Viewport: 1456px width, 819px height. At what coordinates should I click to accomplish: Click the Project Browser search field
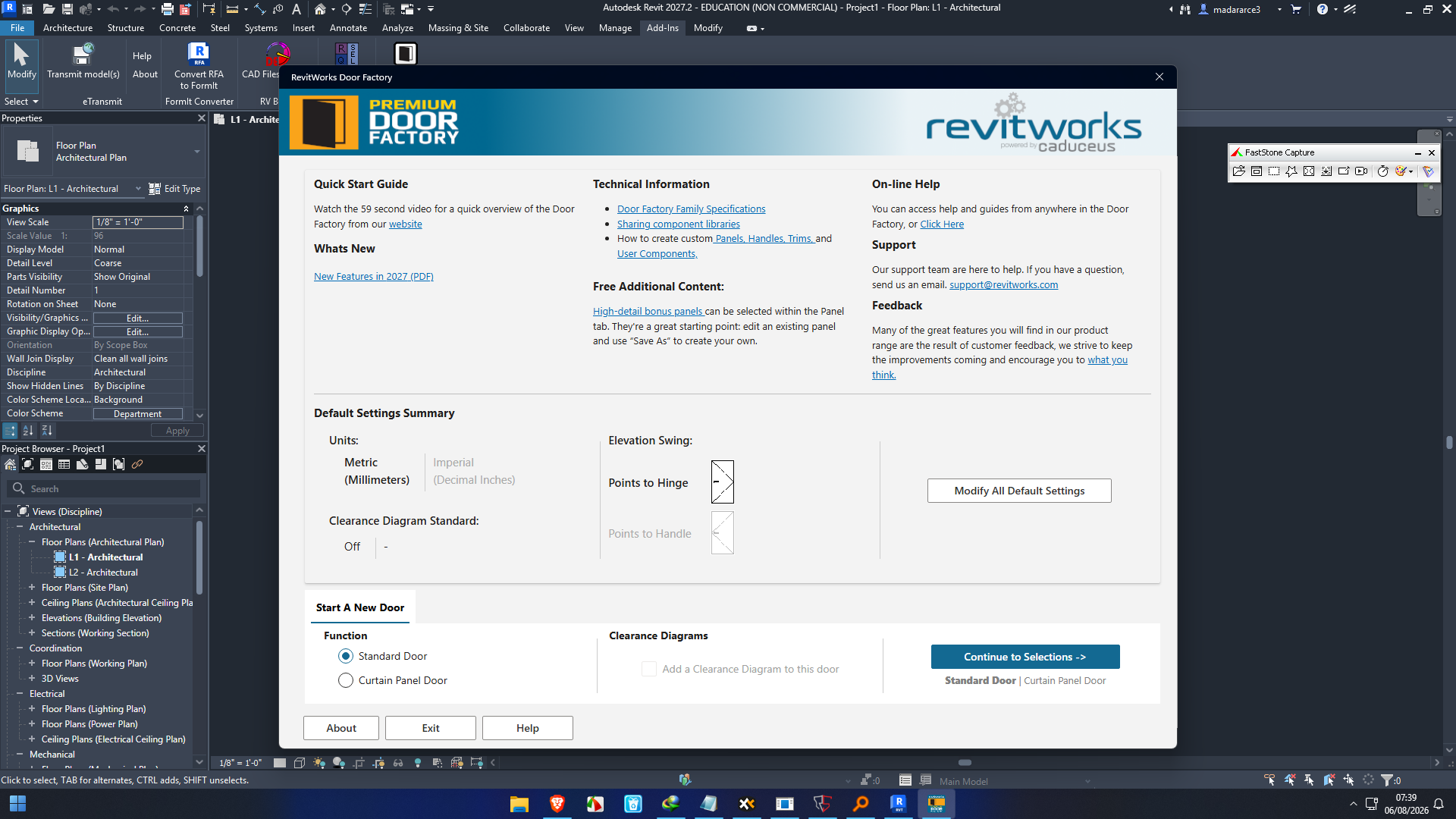tap(104, 489)
